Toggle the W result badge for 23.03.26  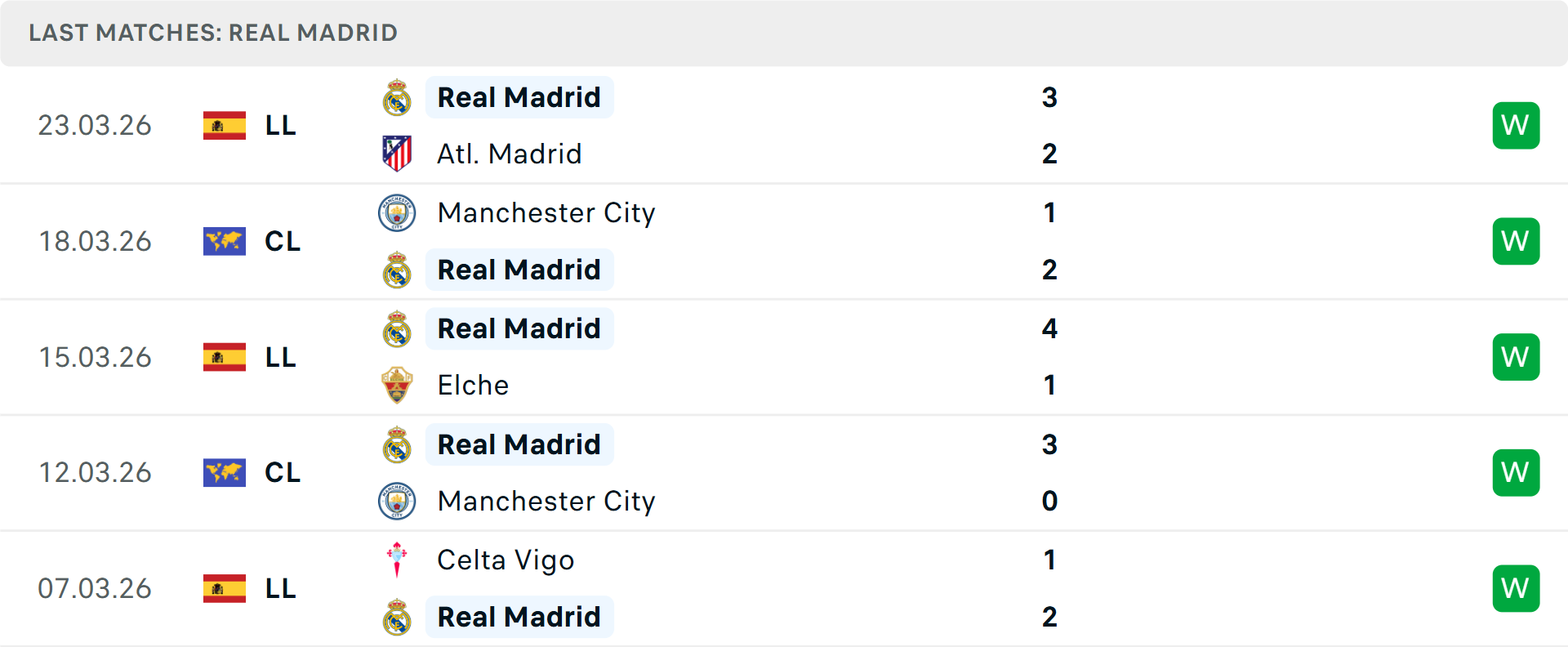coord(1516,125)
